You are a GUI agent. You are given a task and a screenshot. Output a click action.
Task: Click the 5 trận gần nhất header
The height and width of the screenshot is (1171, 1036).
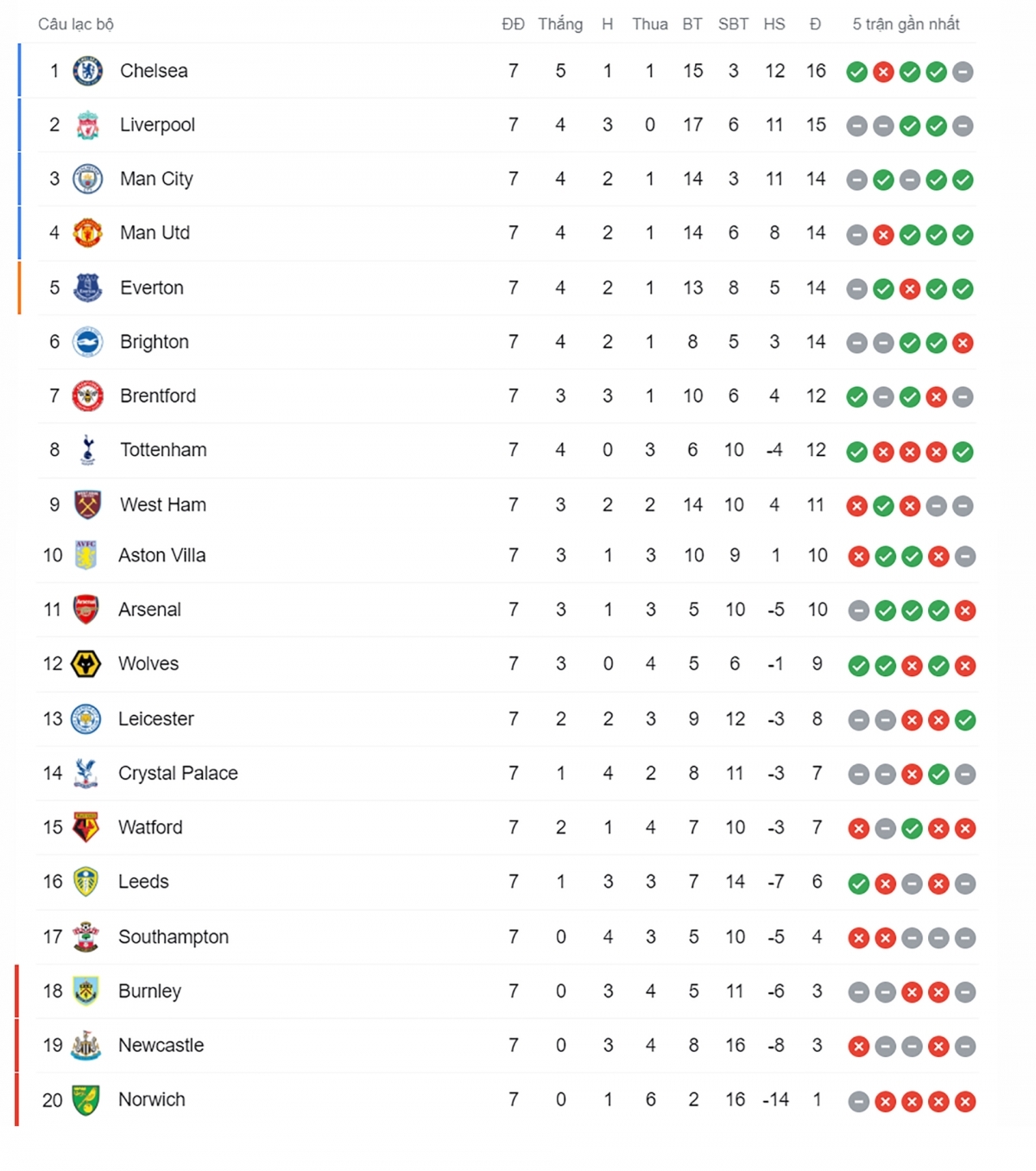point(906,24)
